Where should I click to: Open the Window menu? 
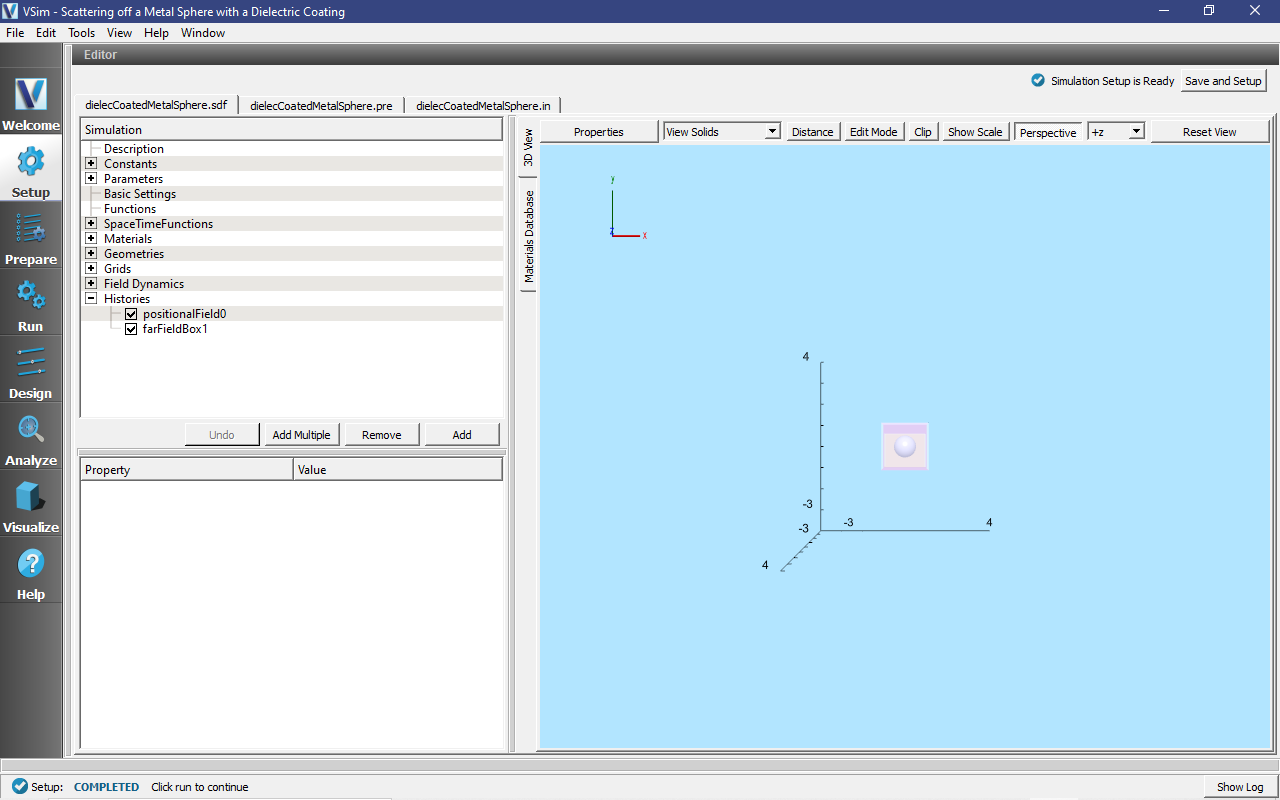tap(203, 33)
